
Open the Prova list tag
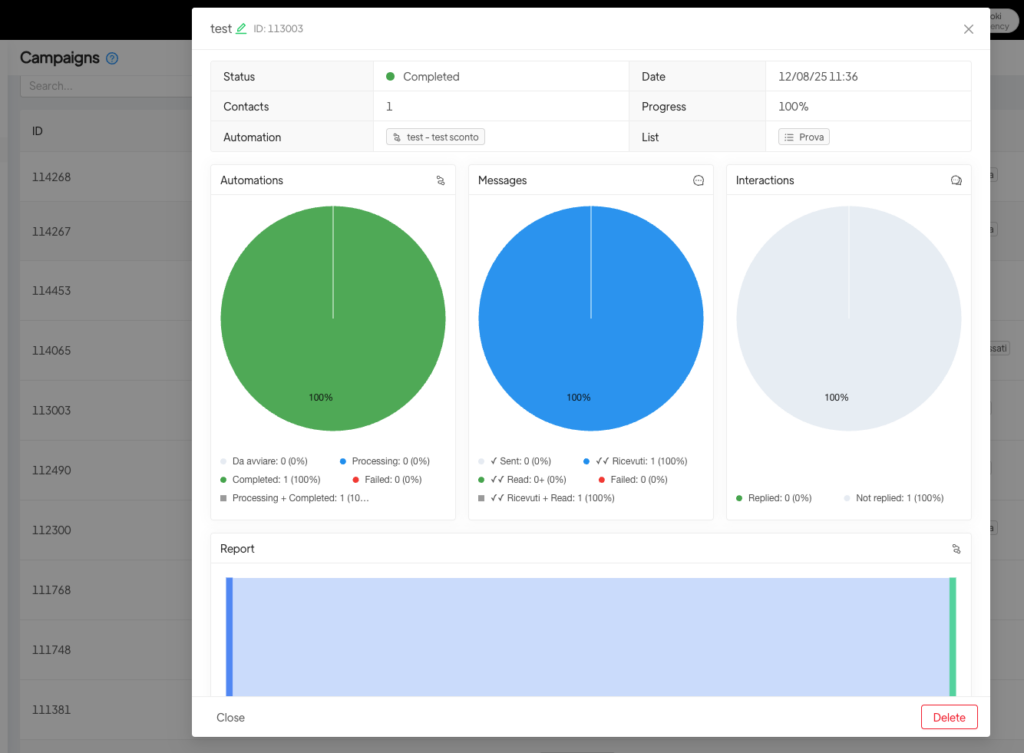(804, 137)
